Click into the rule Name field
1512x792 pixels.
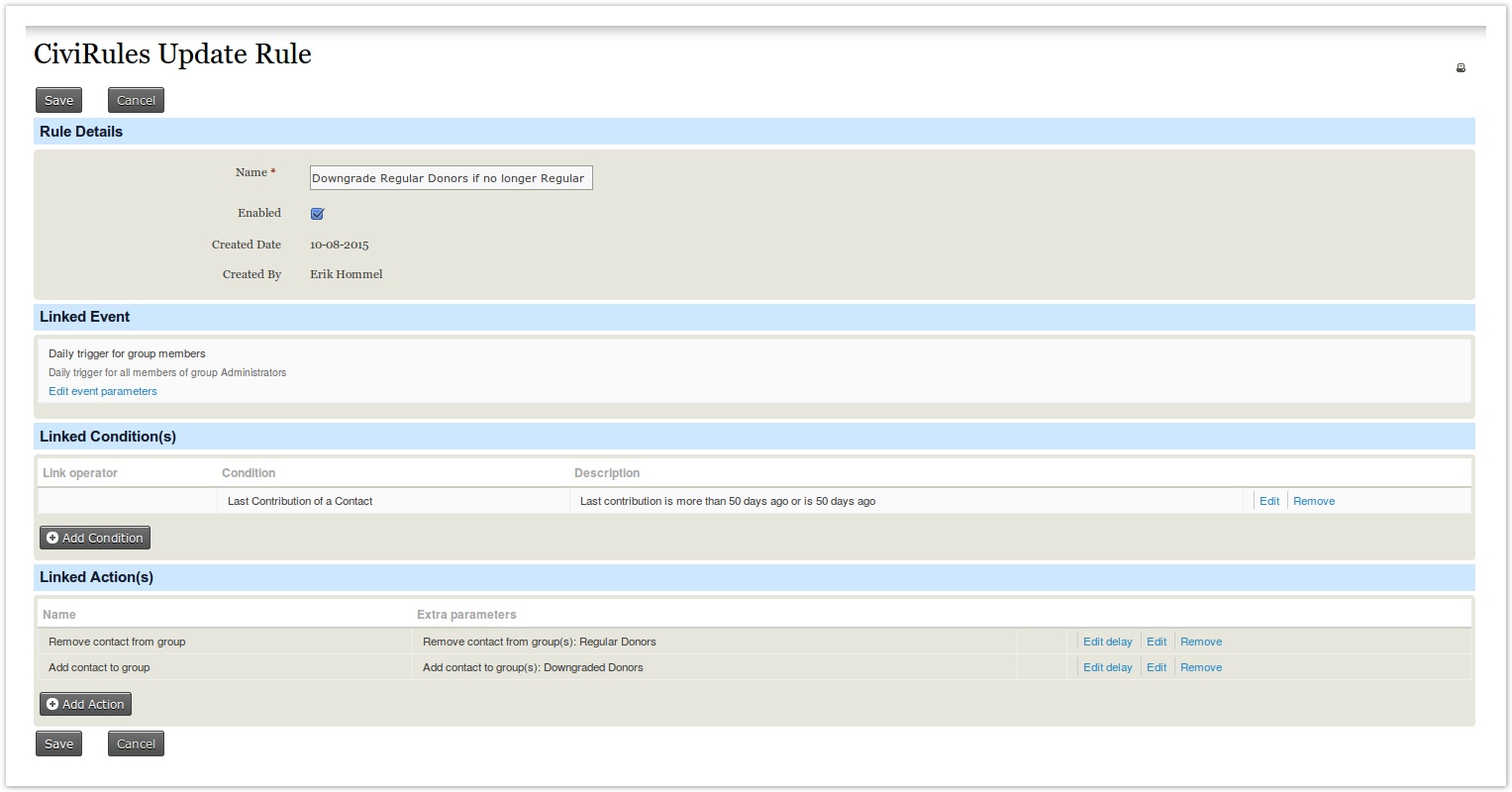451,178
